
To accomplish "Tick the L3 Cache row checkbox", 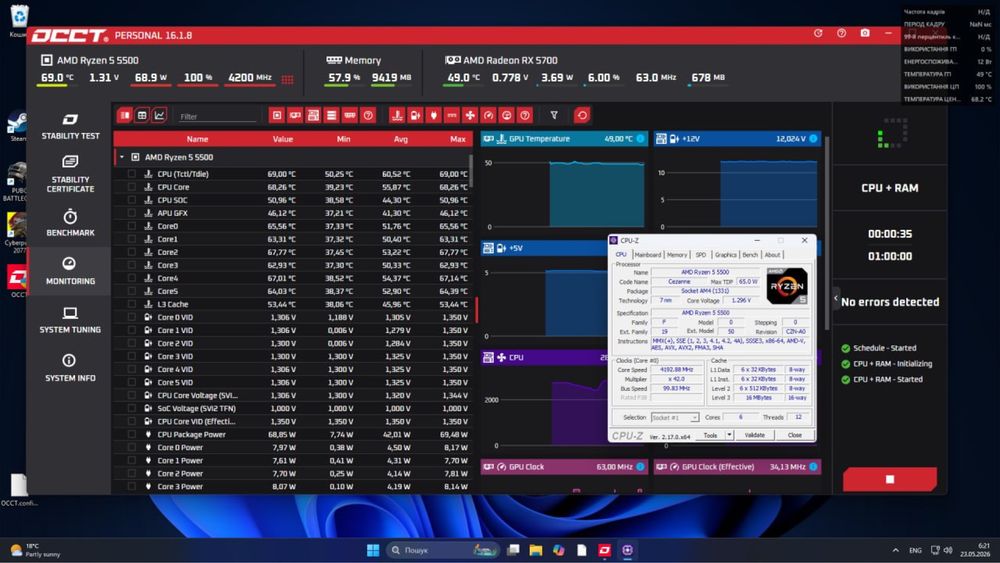I will [x=131, y=304].
